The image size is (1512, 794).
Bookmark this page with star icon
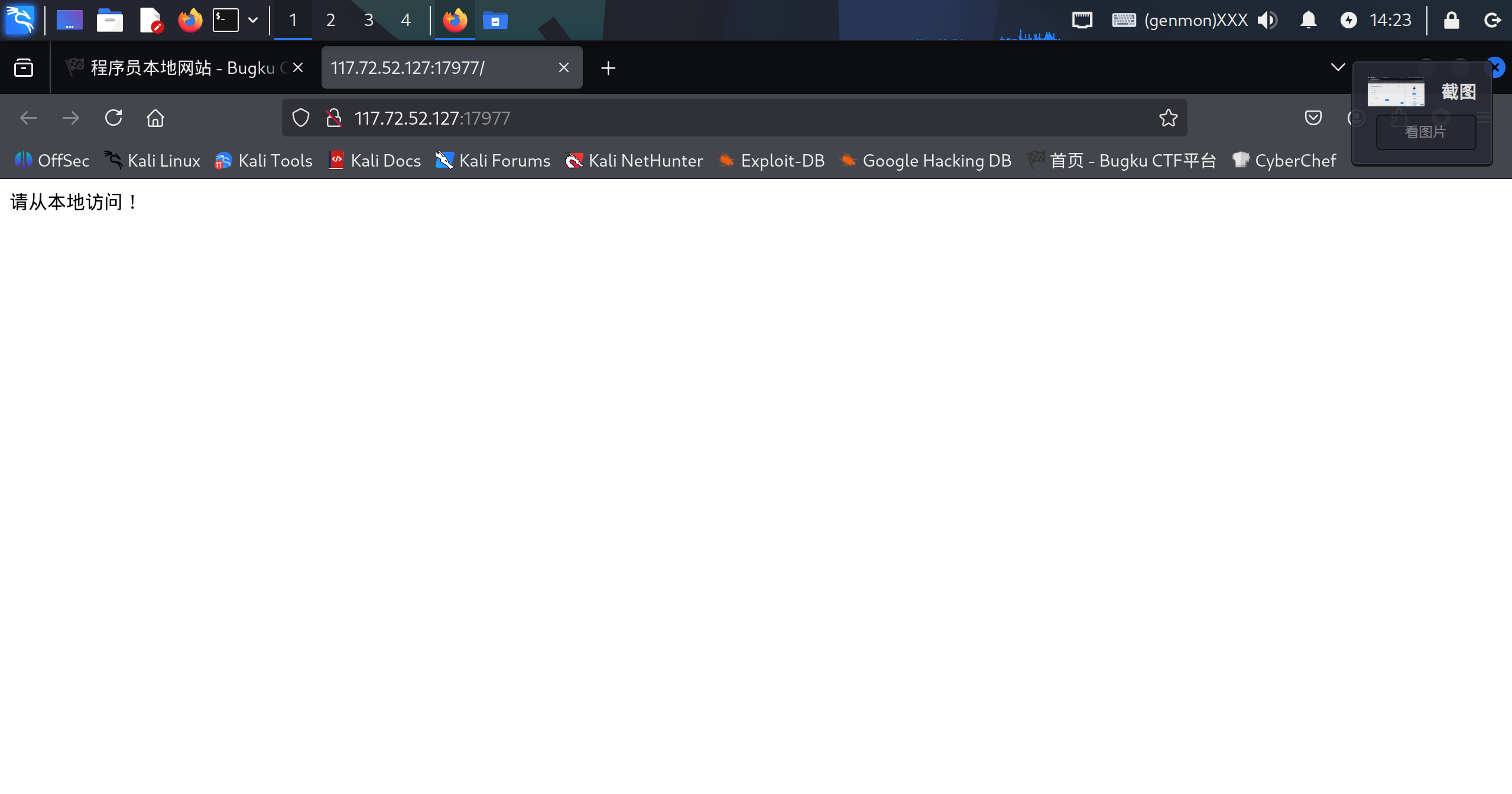[x=1168, y=118]
